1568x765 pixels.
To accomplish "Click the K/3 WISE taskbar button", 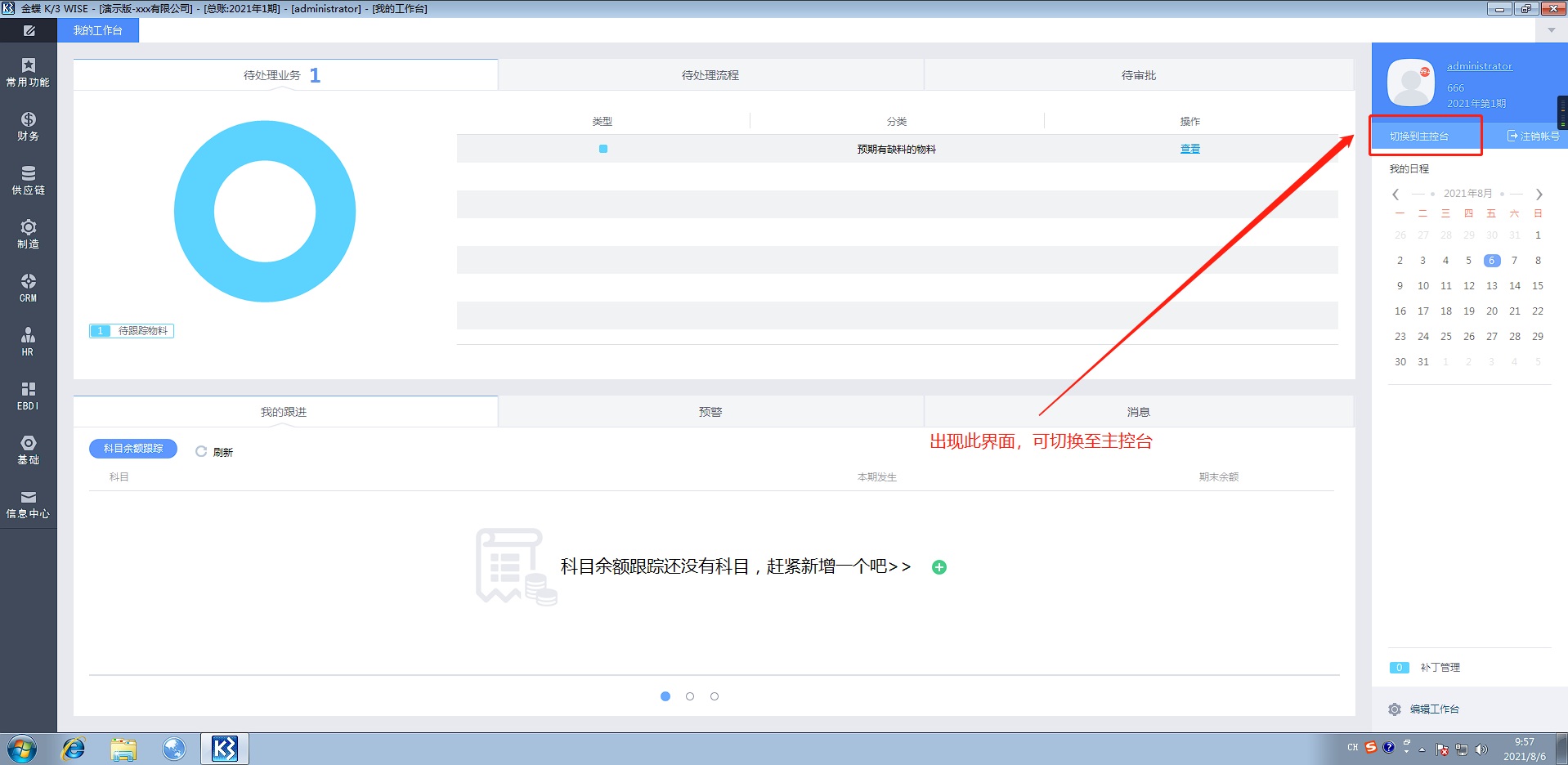I will coord(225,749).
